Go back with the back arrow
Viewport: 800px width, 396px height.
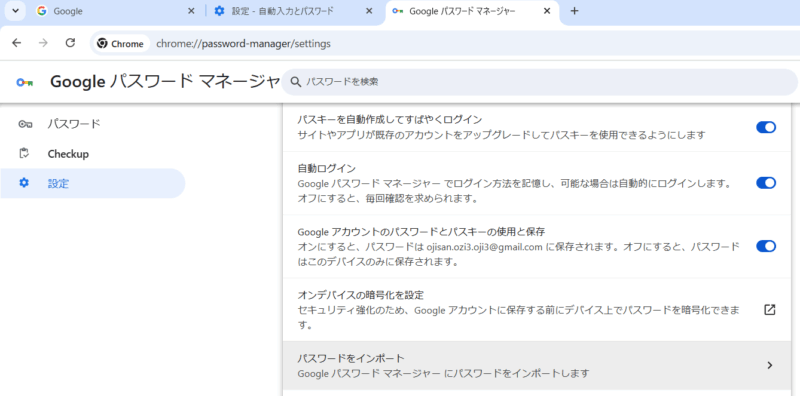17,43
